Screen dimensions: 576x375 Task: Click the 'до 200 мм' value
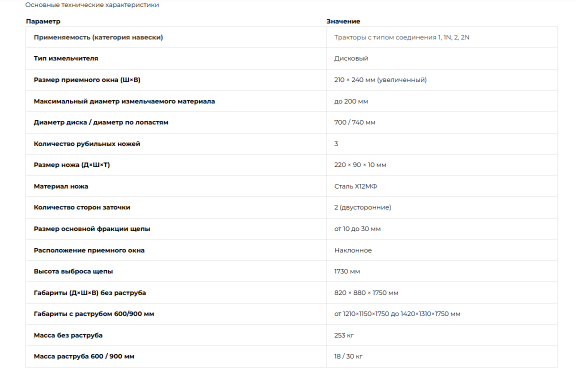[351, 101]
